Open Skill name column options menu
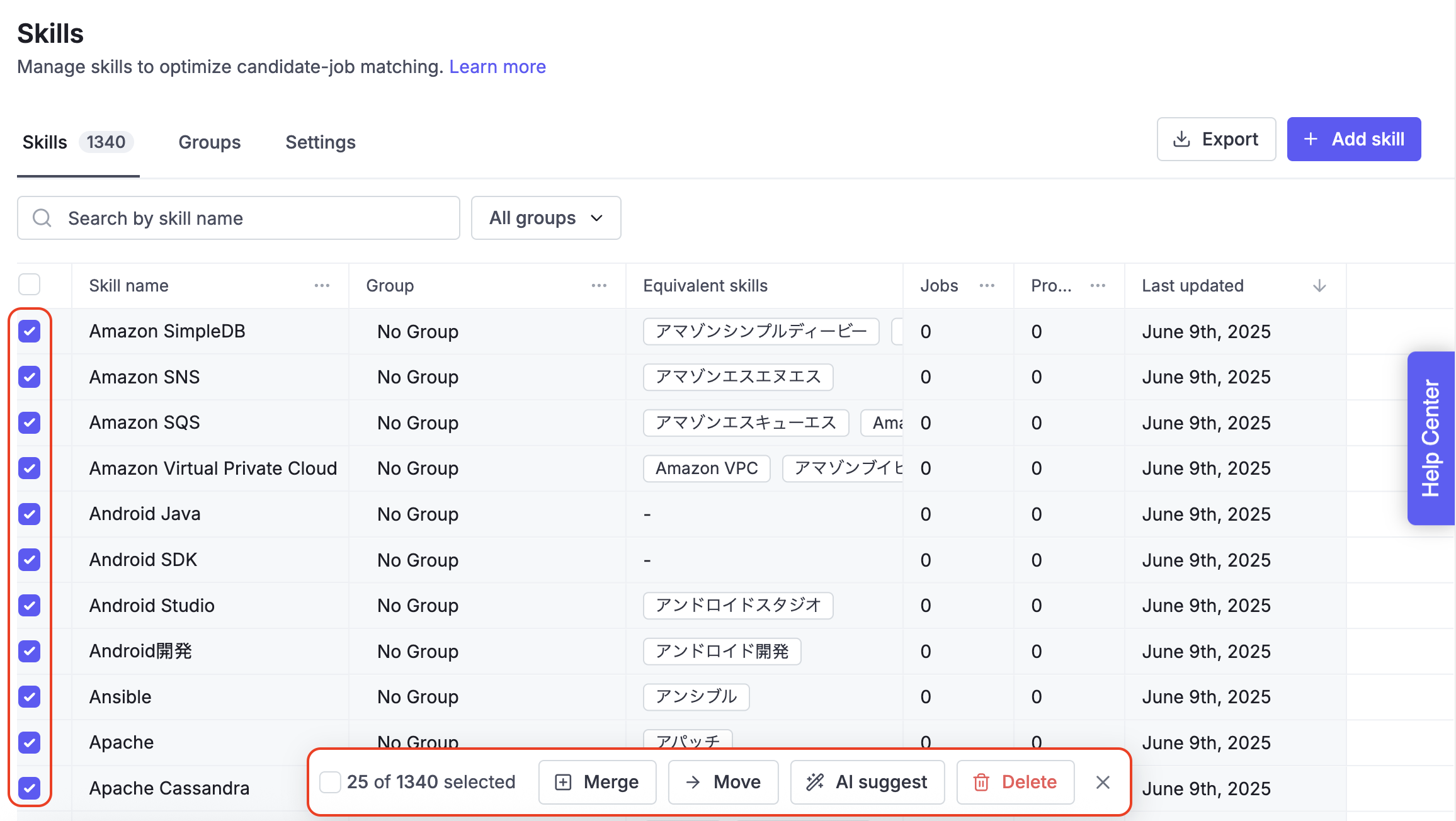 [322, 286]
